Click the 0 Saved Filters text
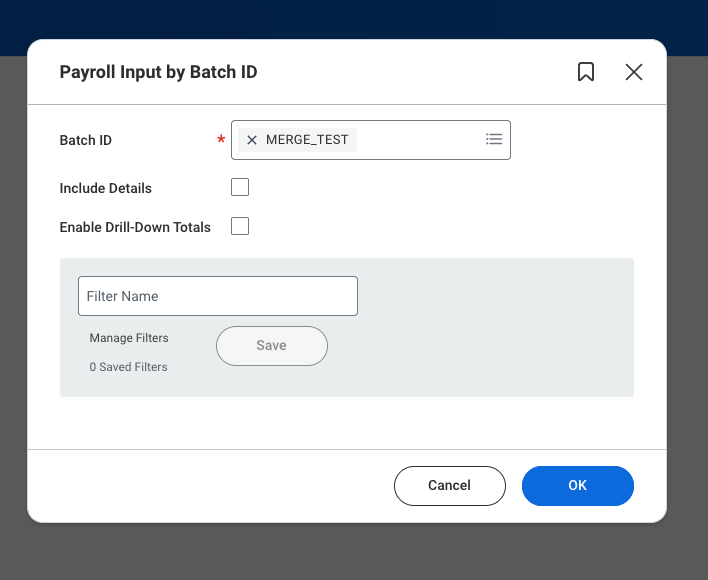 coord(128,367)
